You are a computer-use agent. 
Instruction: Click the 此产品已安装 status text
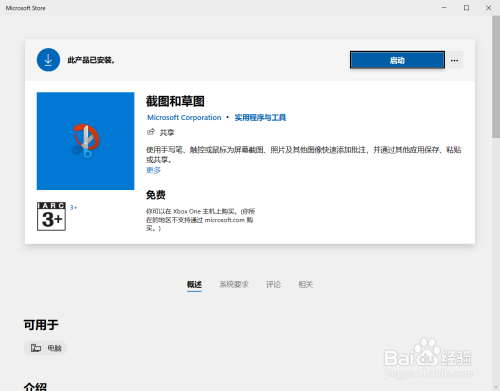(91, 60)
